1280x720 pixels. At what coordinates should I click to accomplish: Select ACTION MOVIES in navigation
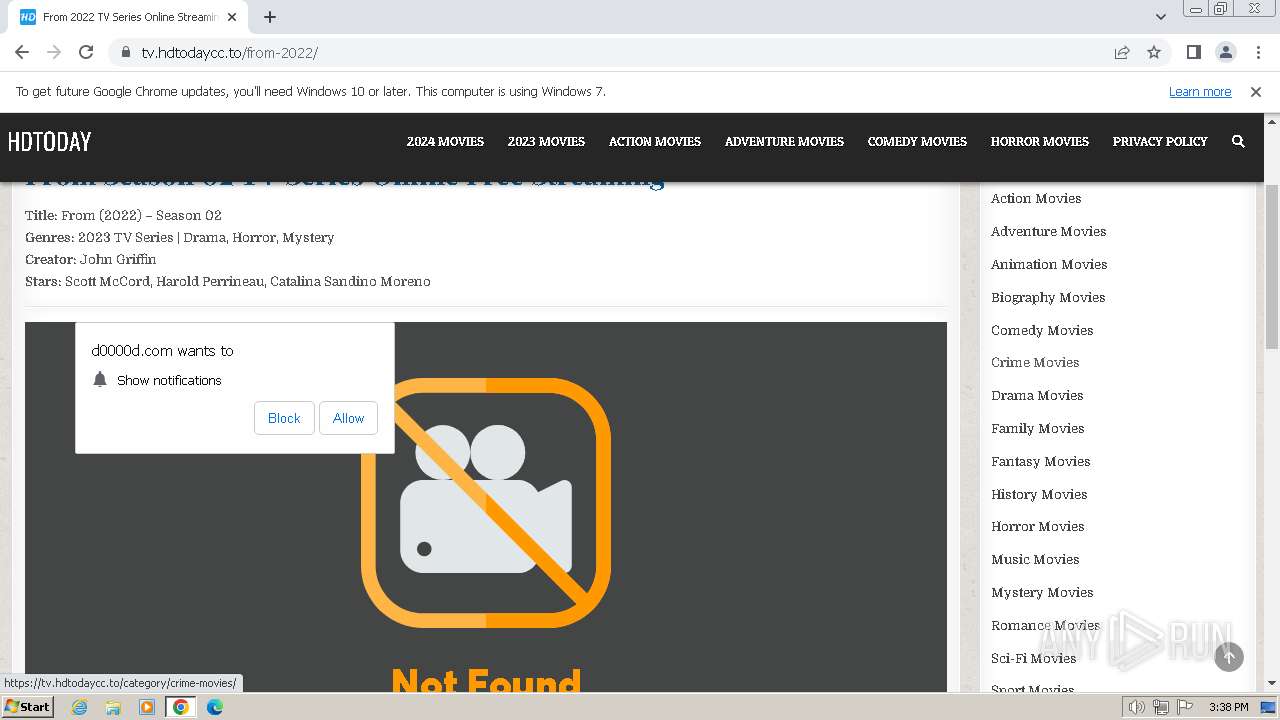(x=655, y=142)
